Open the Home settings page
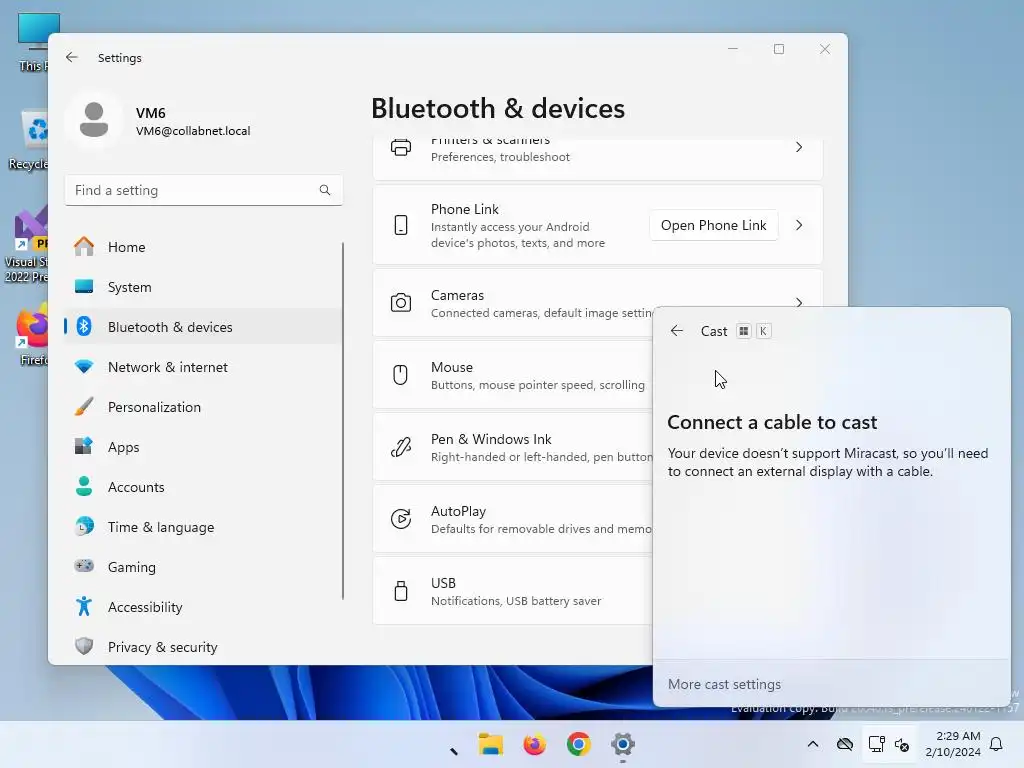The height and width of the screenshot is (768, 1024). tap(203, 247)
